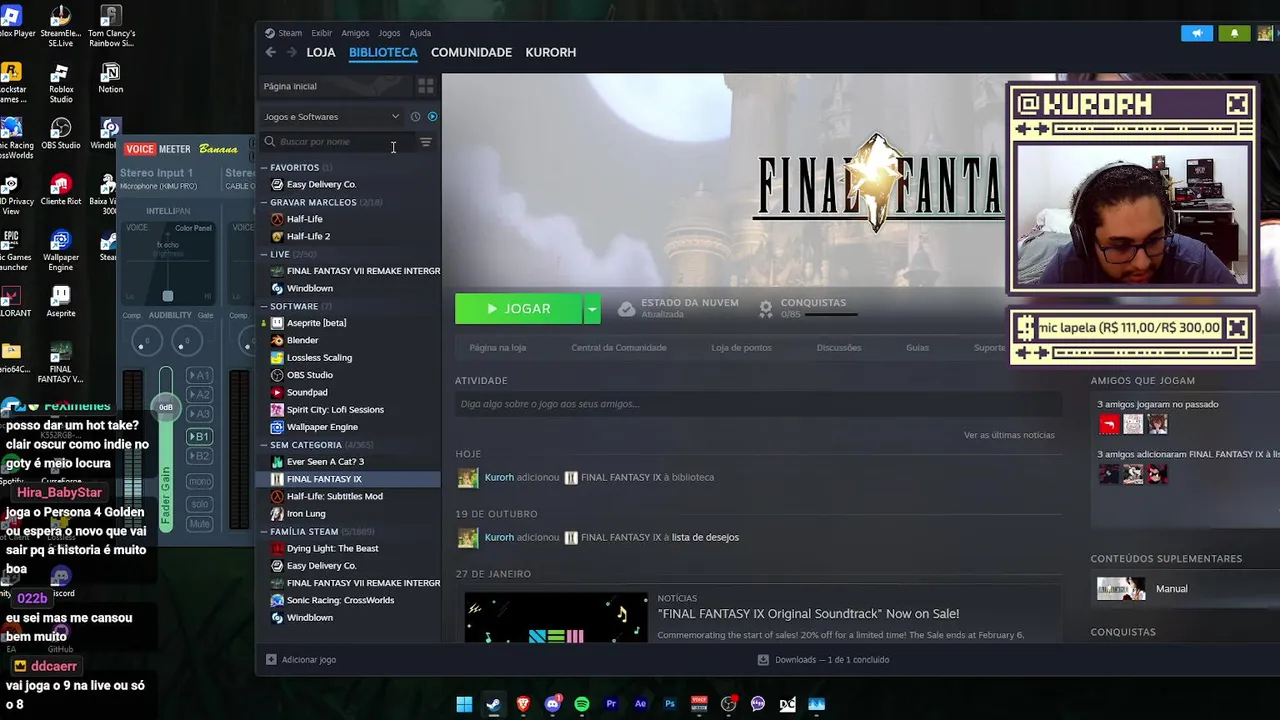The image size is (1280, 720).
Task: Open the achievements gear icon Conquistas
Action: (x=766, y=309)
